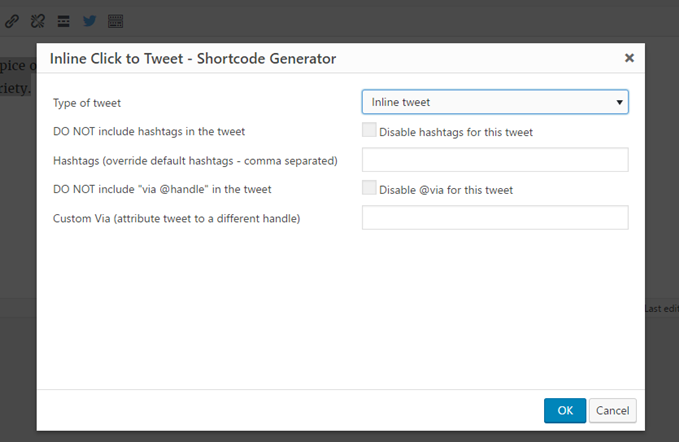The height and width of the screenshot is (442, 679).
Task: Click the Custom Via label text
Action: click(x=176, y=219)
